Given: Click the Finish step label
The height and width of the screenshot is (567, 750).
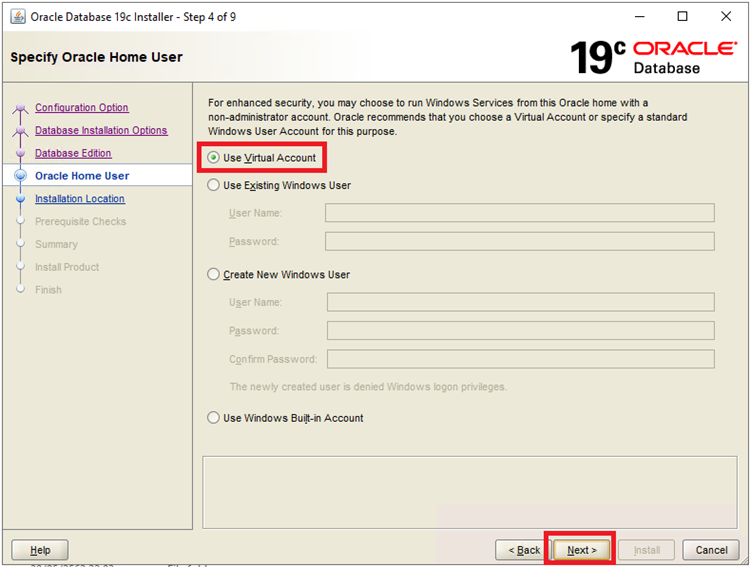Looking at the screenshot, I should pos(48,290).
